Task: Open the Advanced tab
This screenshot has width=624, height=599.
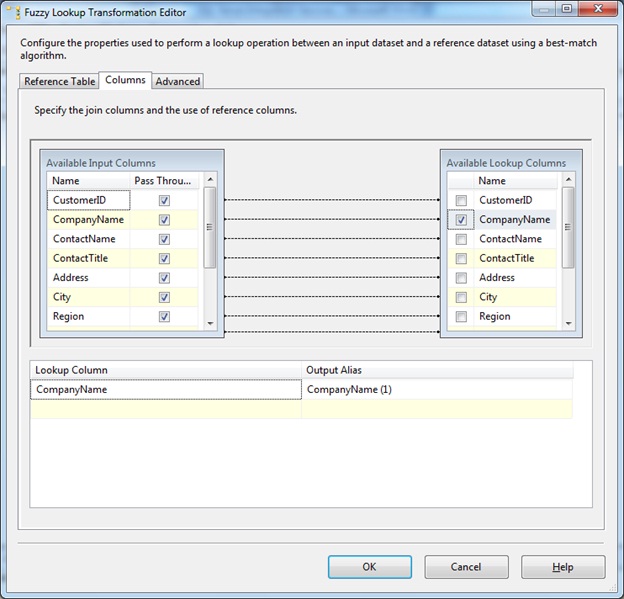Action: (x=177, y=81)
